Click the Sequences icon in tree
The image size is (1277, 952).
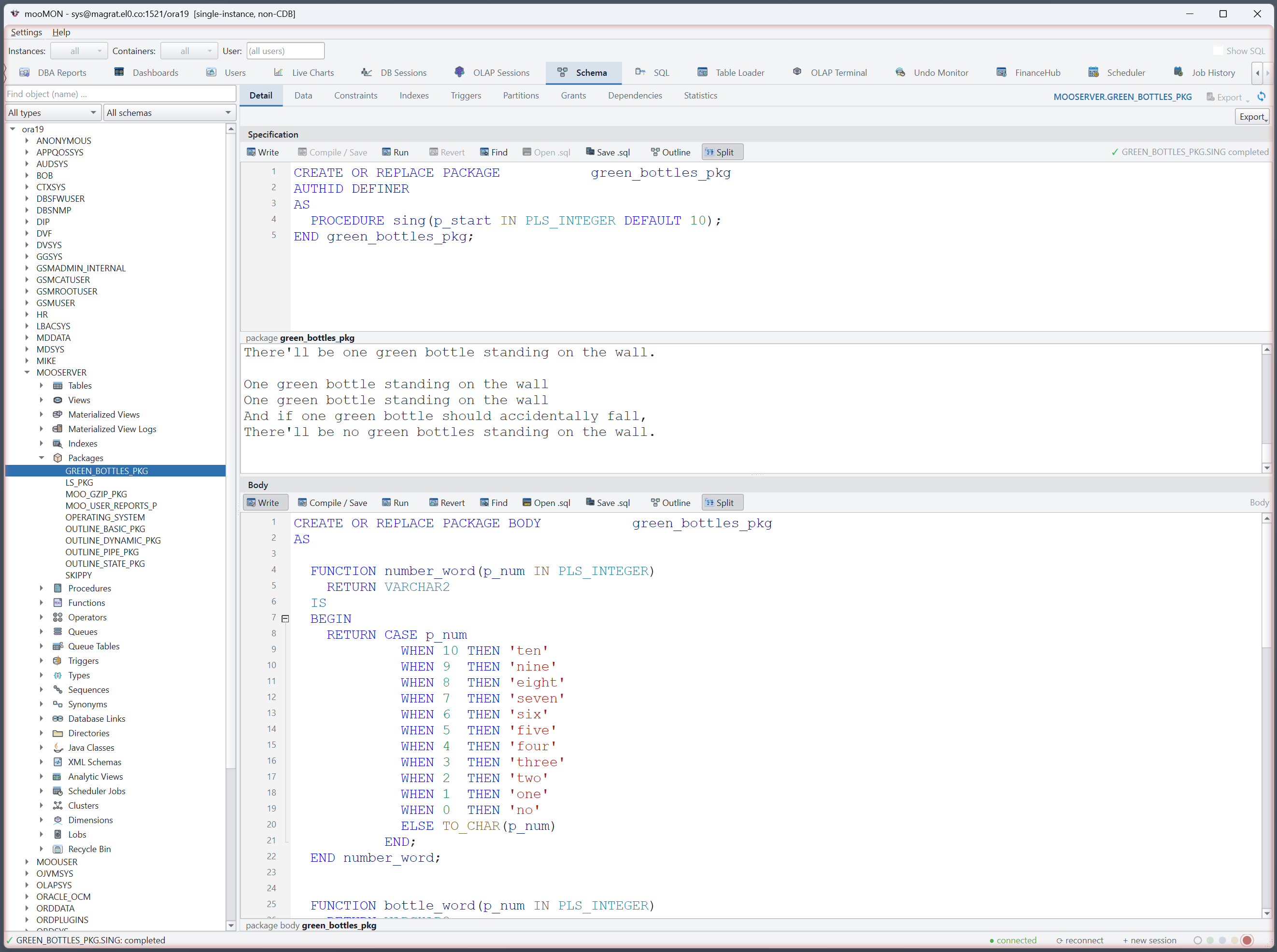pyautogui.click(x=57, y=690)
